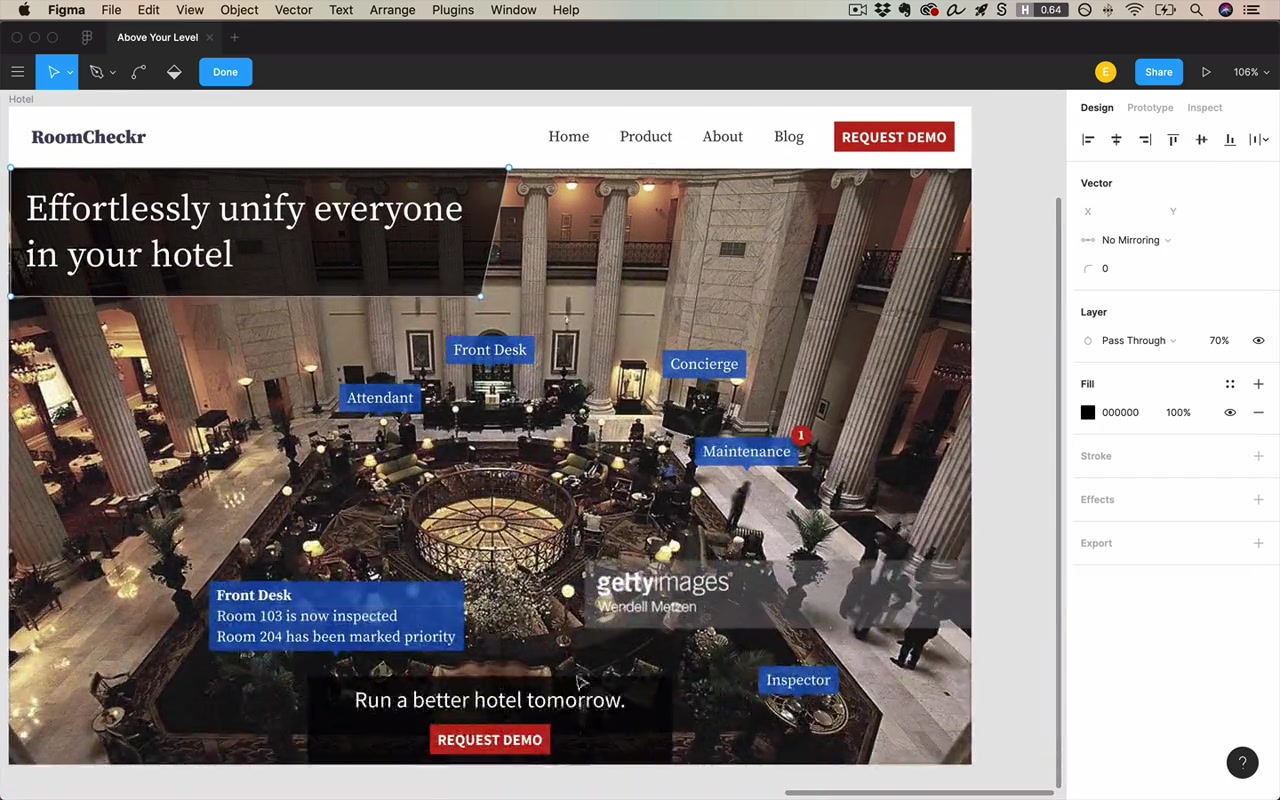Open Pass Through blend mode dropdown

coord(1138,340)
